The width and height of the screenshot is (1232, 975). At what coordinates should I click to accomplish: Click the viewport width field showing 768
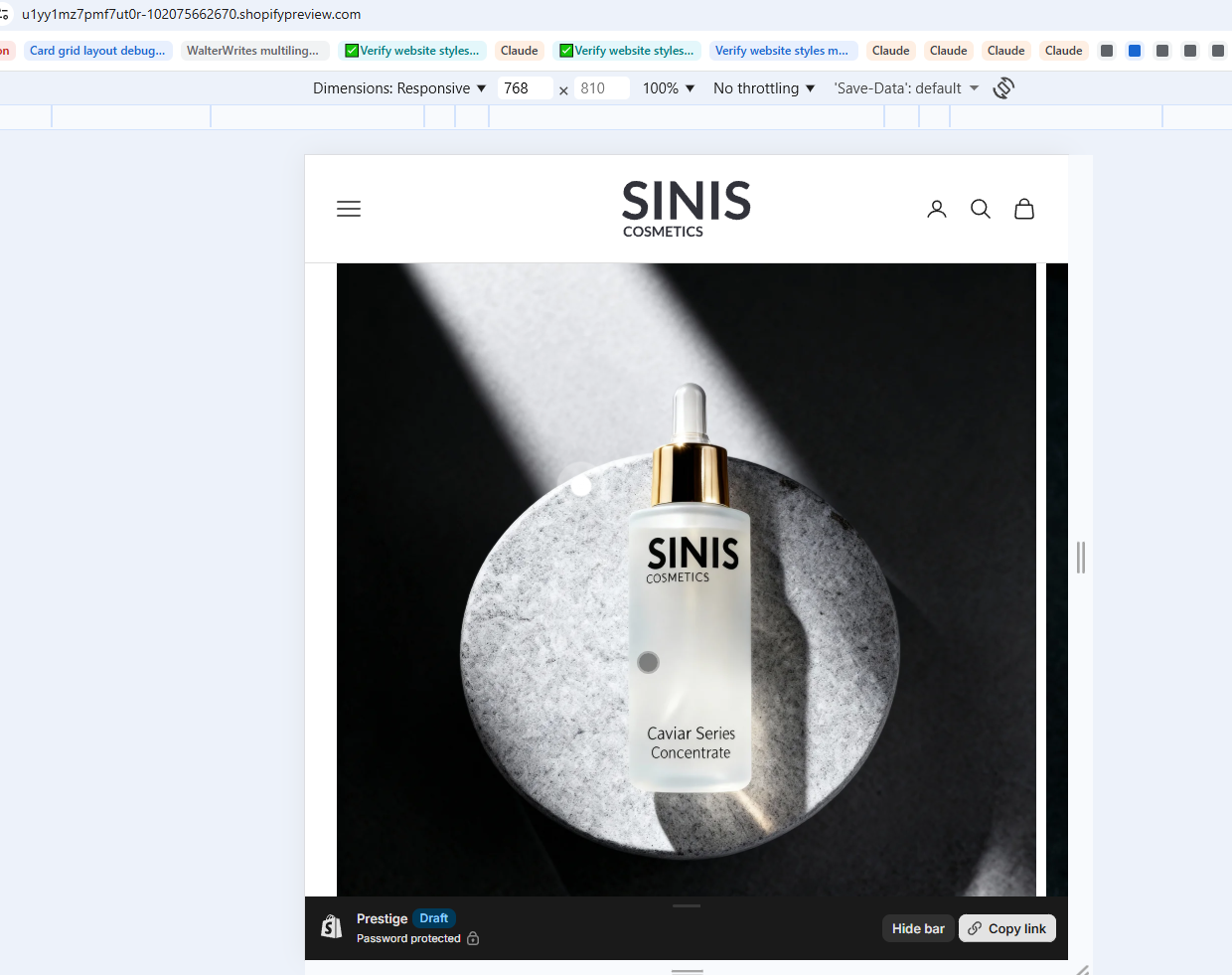(525, 88)
